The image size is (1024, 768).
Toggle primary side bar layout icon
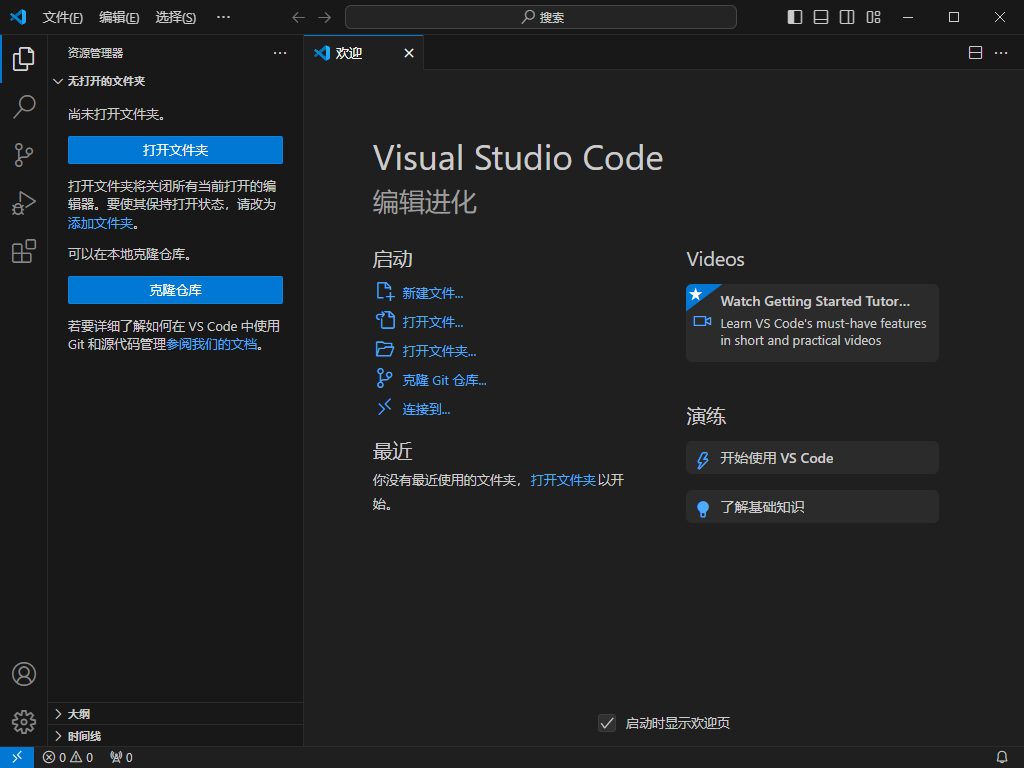click(x=795, y=17)
